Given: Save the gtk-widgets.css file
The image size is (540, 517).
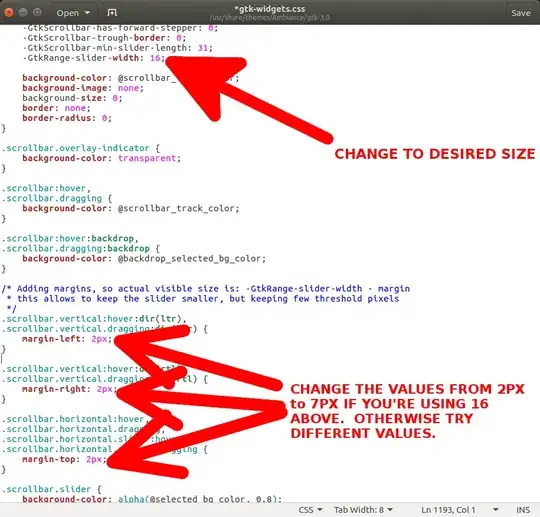Looking at the screenshot, I should coord(521,13).
